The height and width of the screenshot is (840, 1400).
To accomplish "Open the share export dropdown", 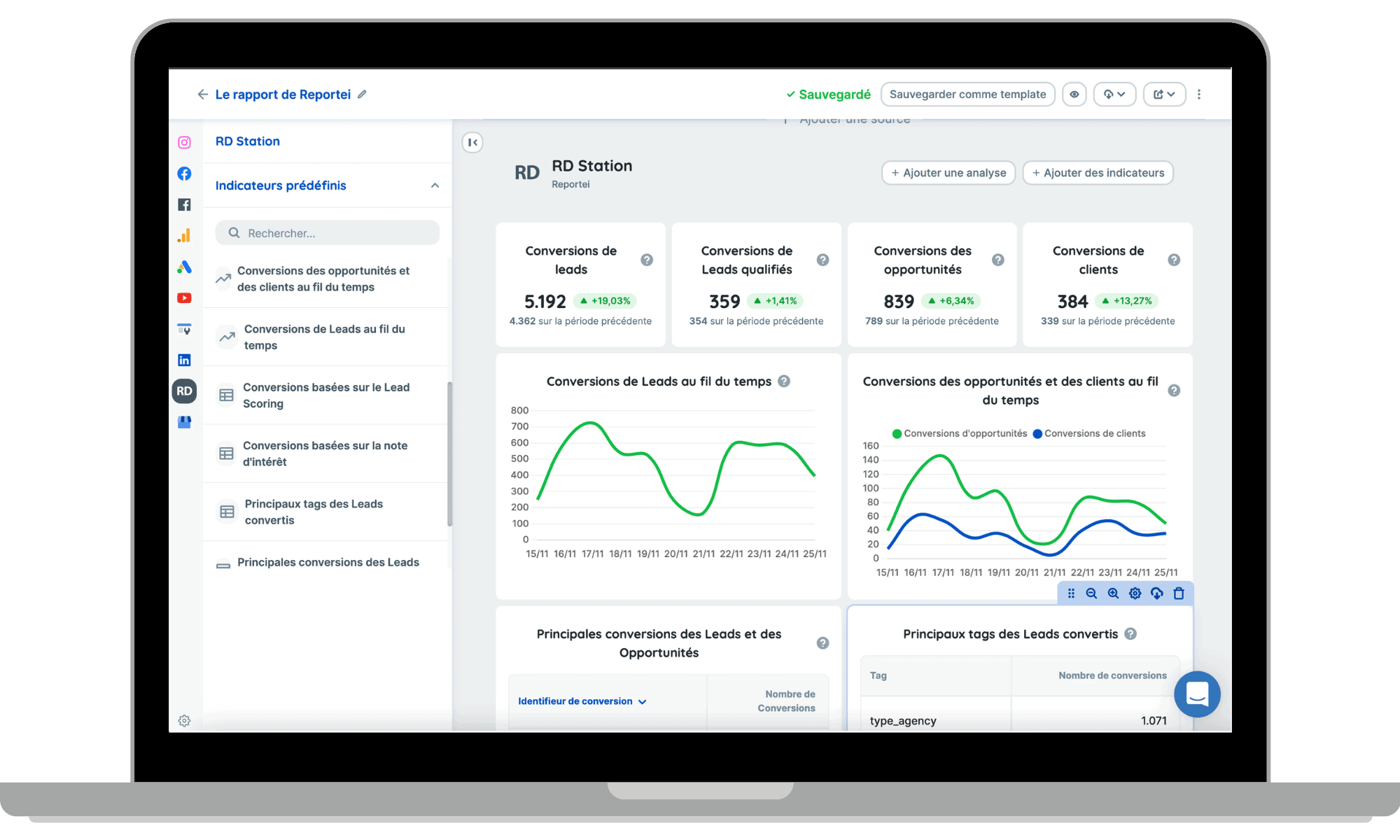I will pos(1164,94).
